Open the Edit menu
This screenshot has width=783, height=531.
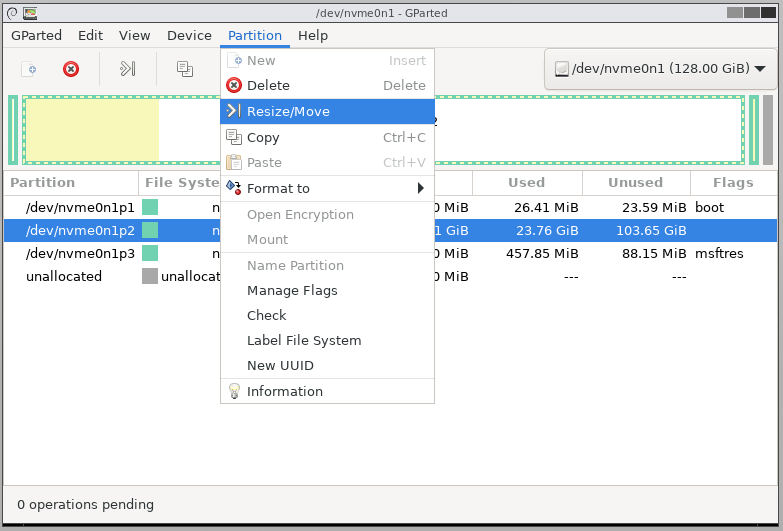click(x=90, y=35)
